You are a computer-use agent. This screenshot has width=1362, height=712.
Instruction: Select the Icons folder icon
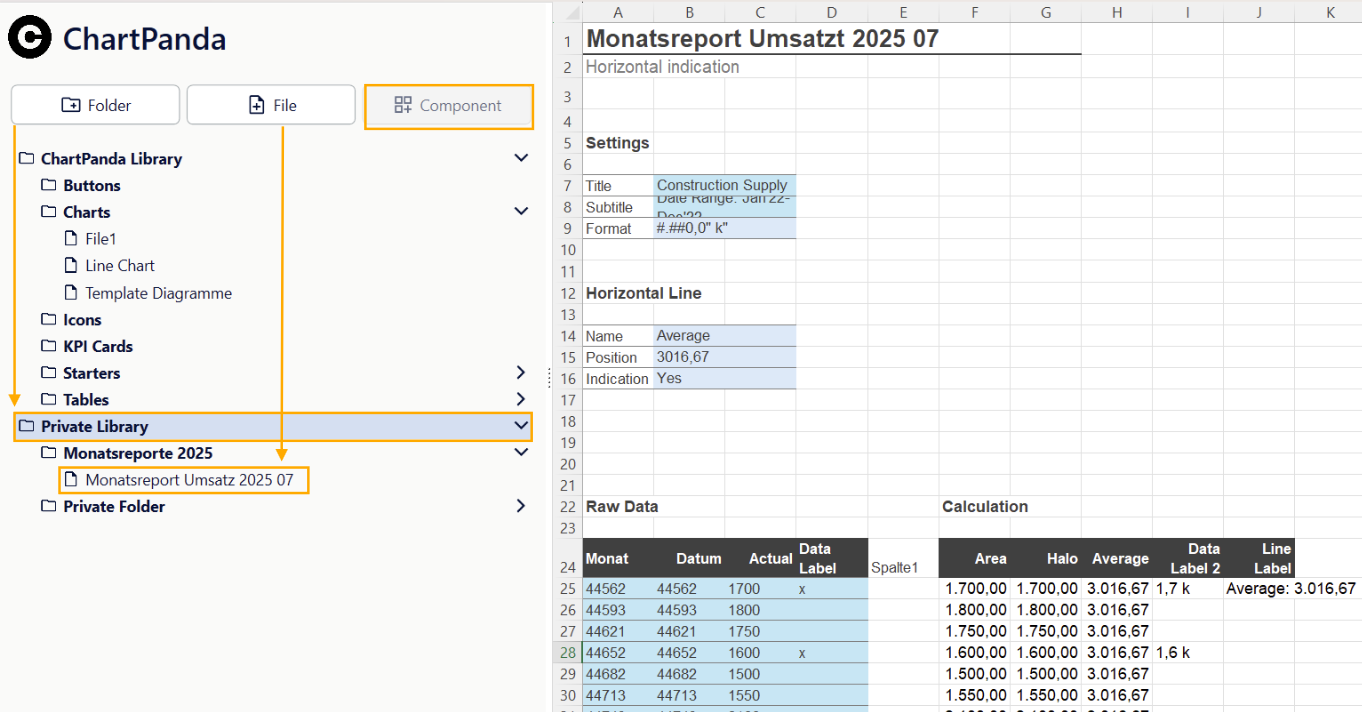pyautogui.click(x=48, y=320)
